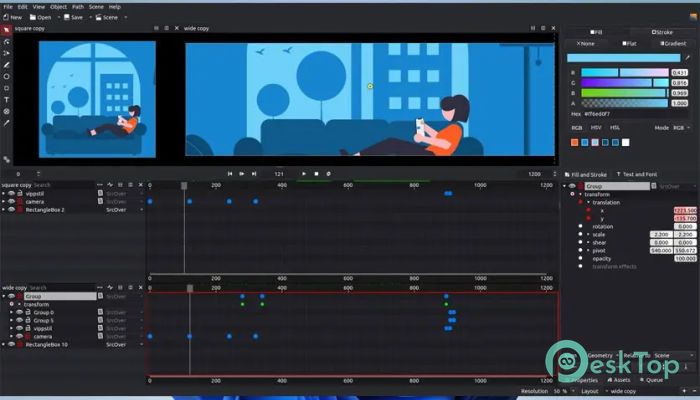Hide camera layer in square copy

[12, 201]
